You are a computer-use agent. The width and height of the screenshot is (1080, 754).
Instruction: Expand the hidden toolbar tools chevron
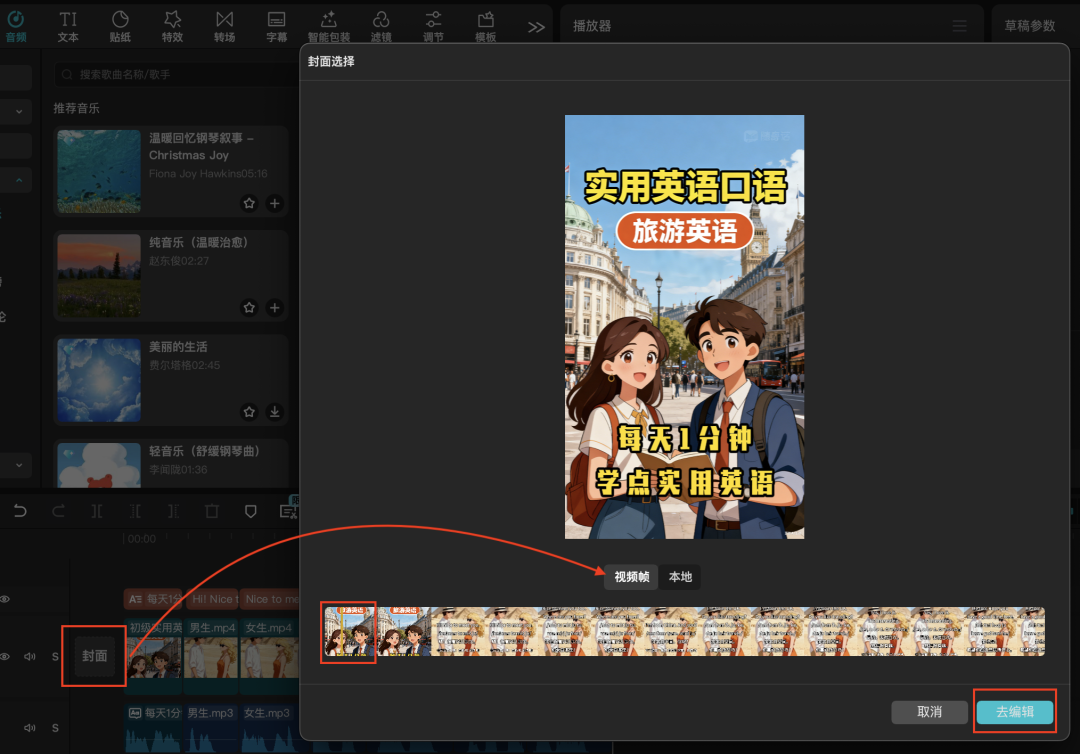point(536,25)
